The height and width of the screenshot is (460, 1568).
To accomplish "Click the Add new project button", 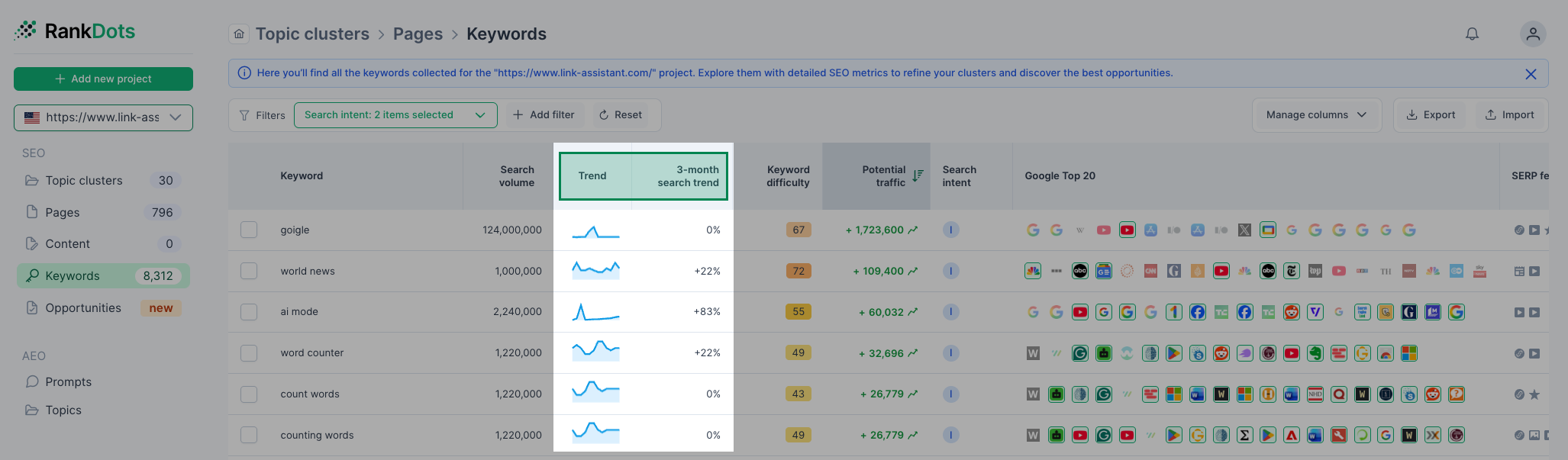I will tap(103, 79).
